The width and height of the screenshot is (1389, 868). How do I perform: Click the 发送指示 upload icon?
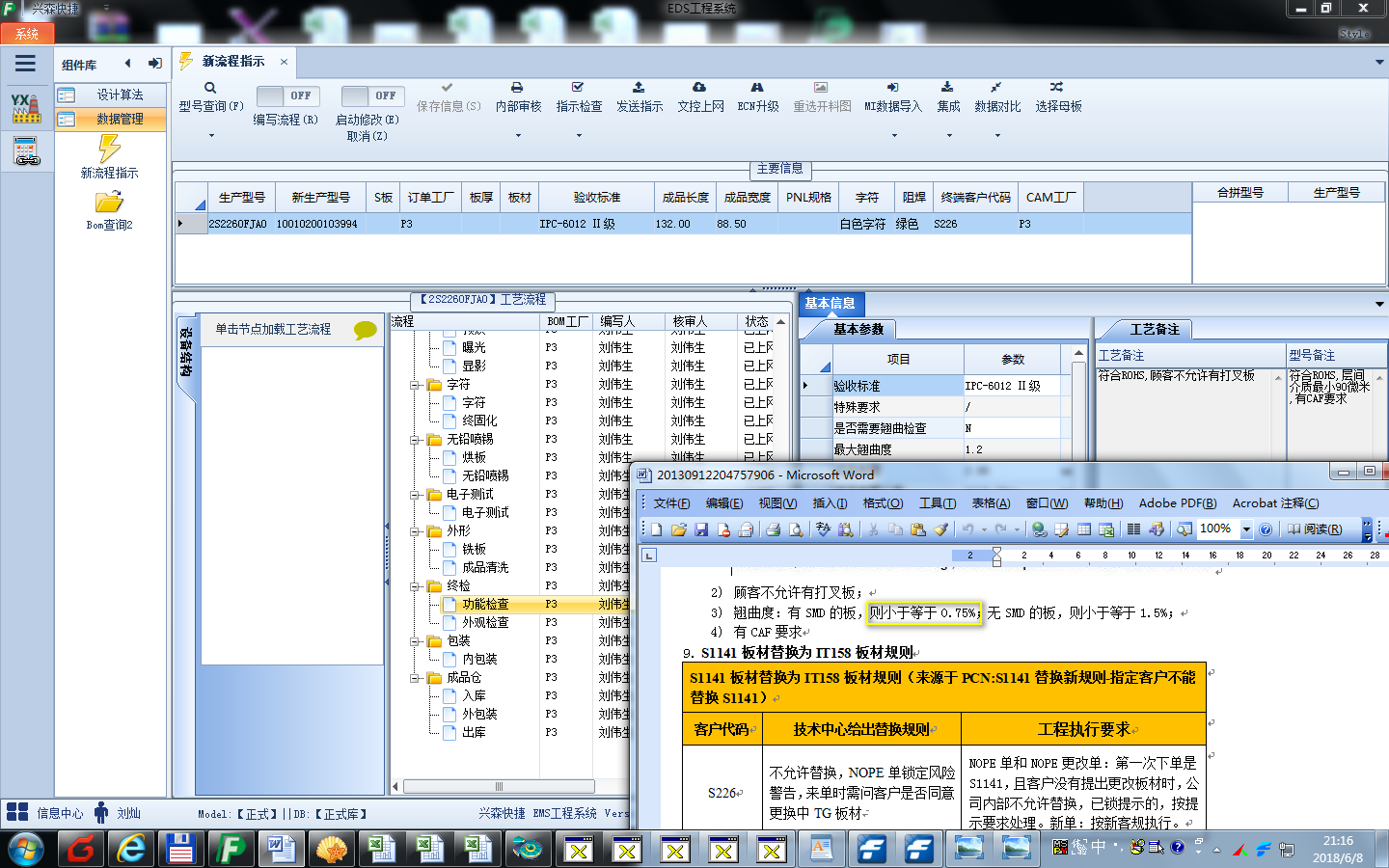click(639, 87)
